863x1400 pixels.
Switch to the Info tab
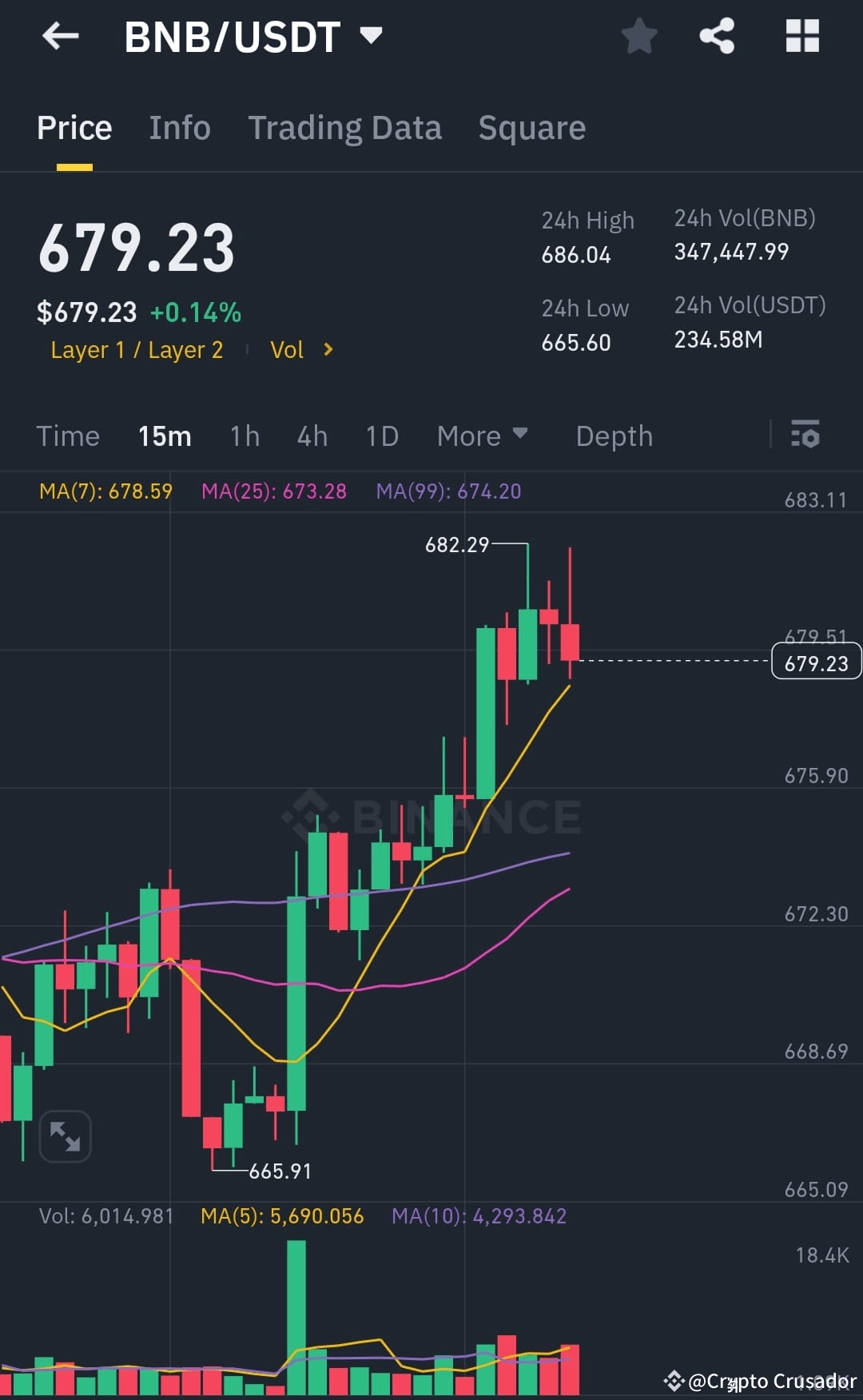pos(179,127)
